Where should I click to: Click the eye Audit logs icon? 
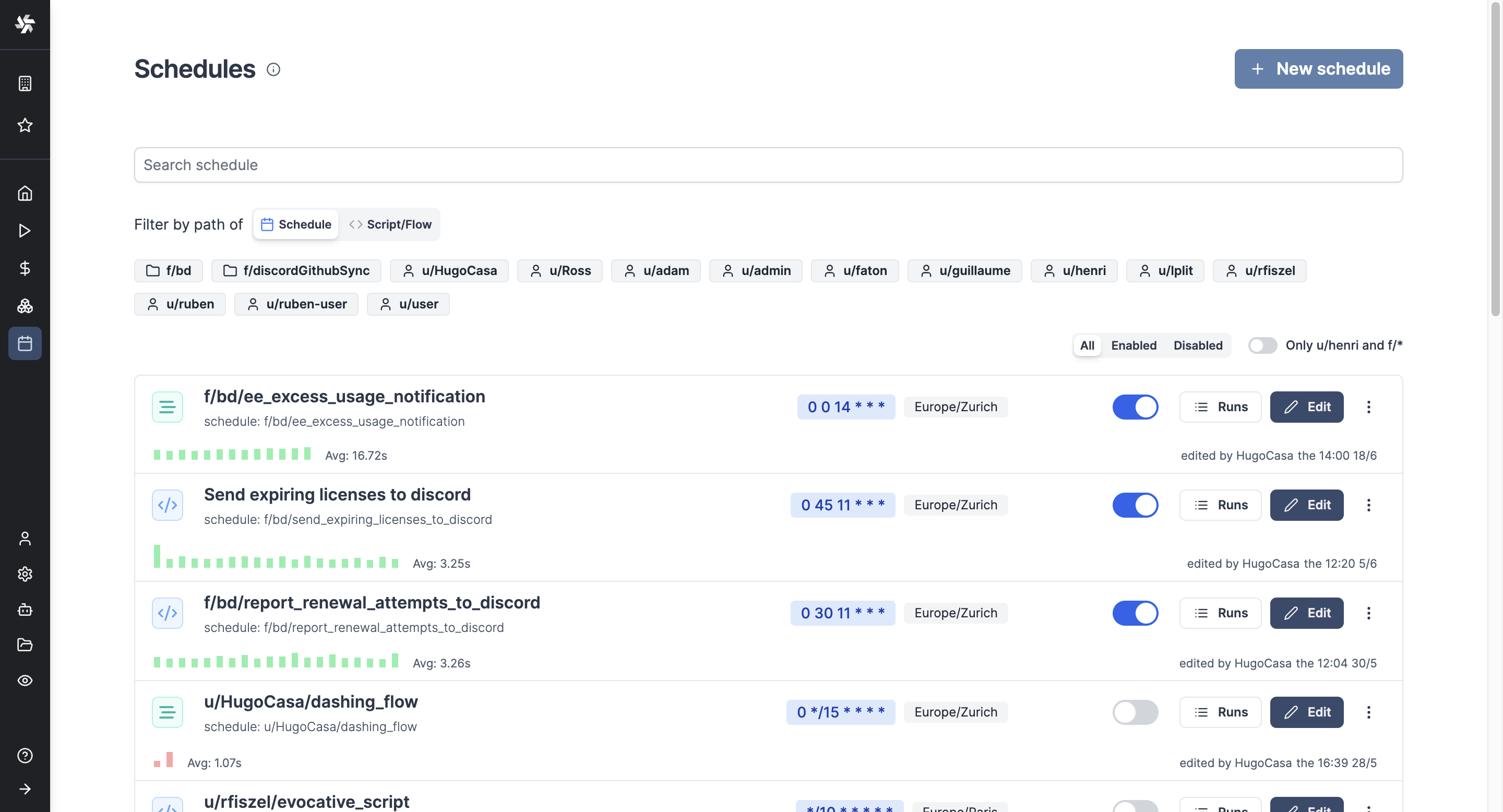(x=25, y=680)
